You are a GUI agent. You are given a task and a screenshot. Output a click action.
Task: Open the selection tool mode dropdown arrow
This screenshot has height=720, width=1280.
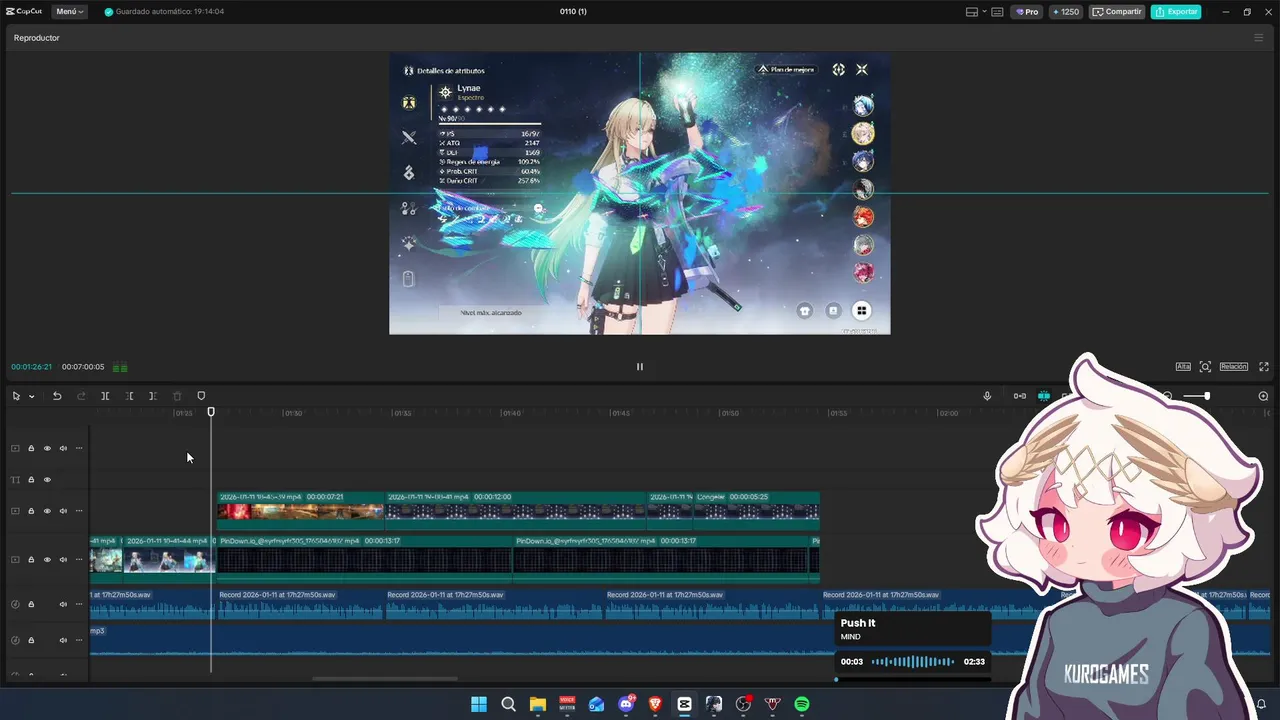point(31,396)
